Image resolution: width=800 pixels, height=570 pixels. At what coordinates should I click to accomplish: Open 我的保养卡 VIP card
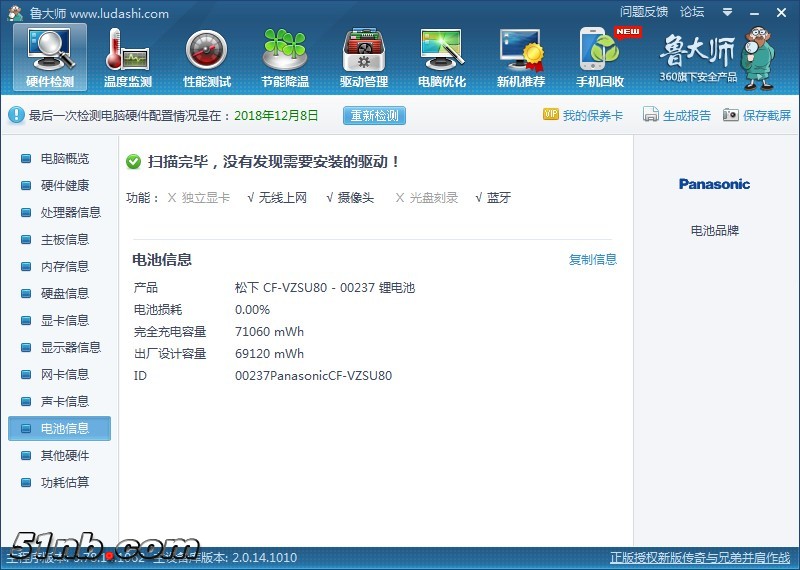pyautogui.click(x=582, y=115)
